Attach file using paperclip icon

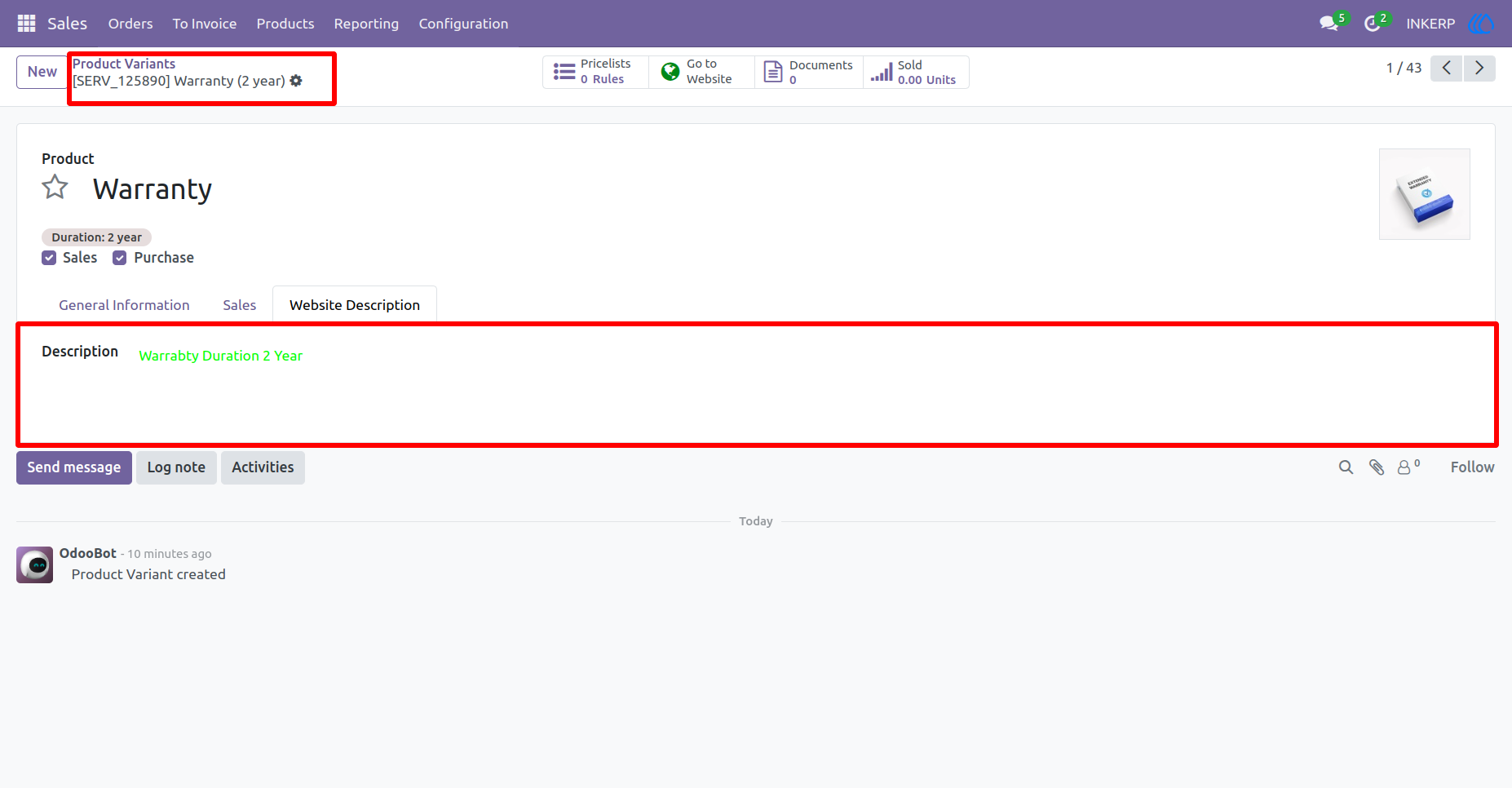[1377, 467]
